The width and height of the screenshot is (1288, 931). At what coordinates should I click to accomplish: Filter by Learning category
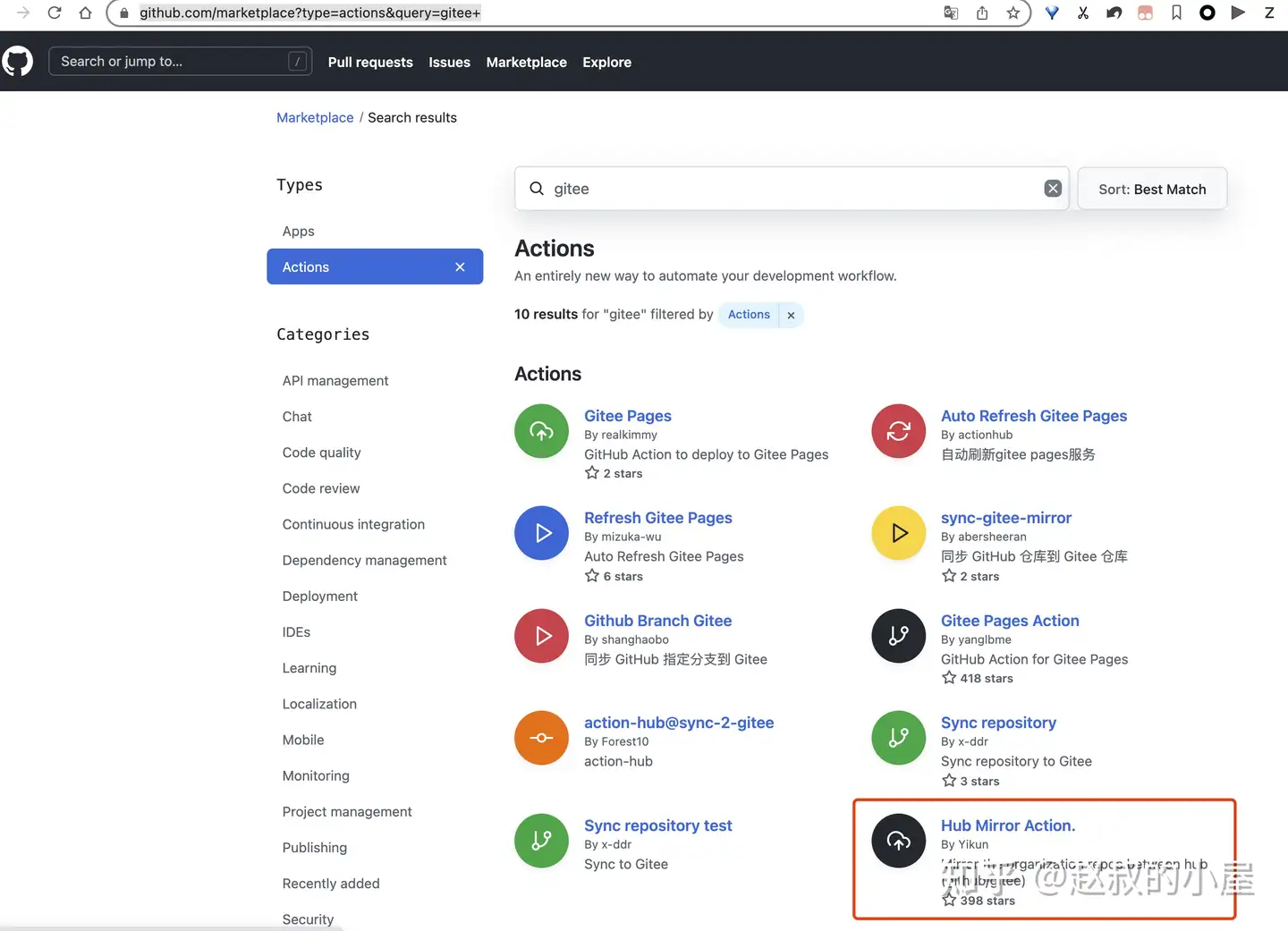pos(309,668)
